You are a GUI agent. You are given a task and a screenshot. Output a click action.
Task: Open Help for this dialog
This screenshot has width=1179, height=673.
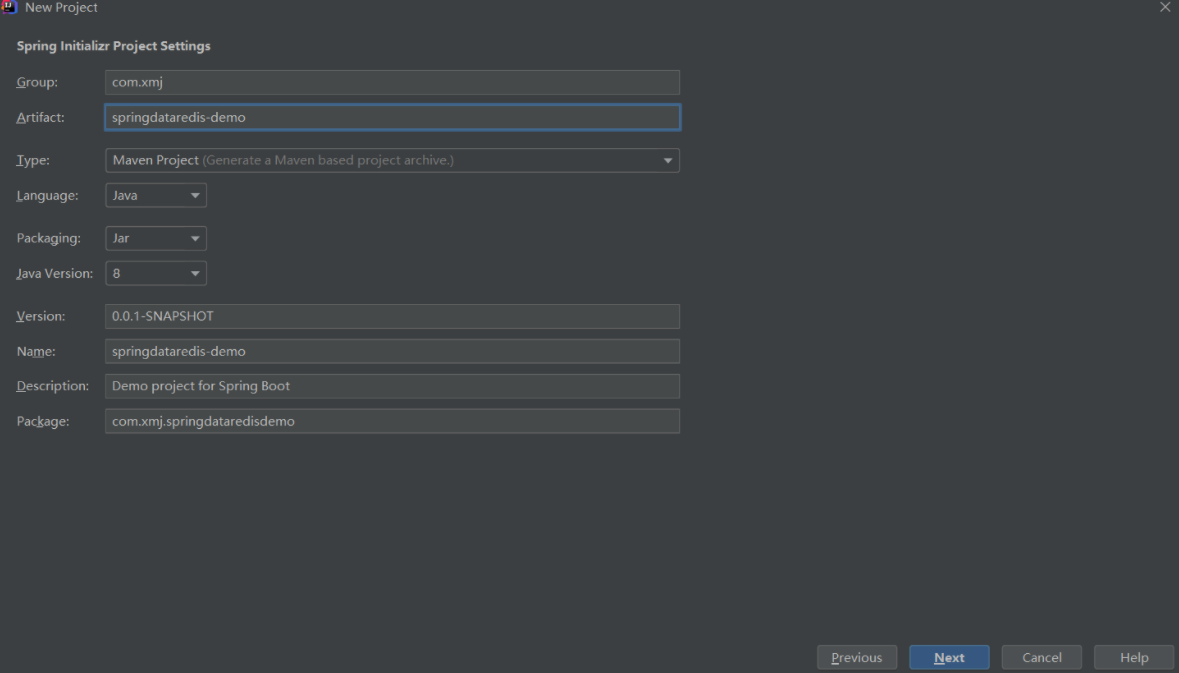1134,657
